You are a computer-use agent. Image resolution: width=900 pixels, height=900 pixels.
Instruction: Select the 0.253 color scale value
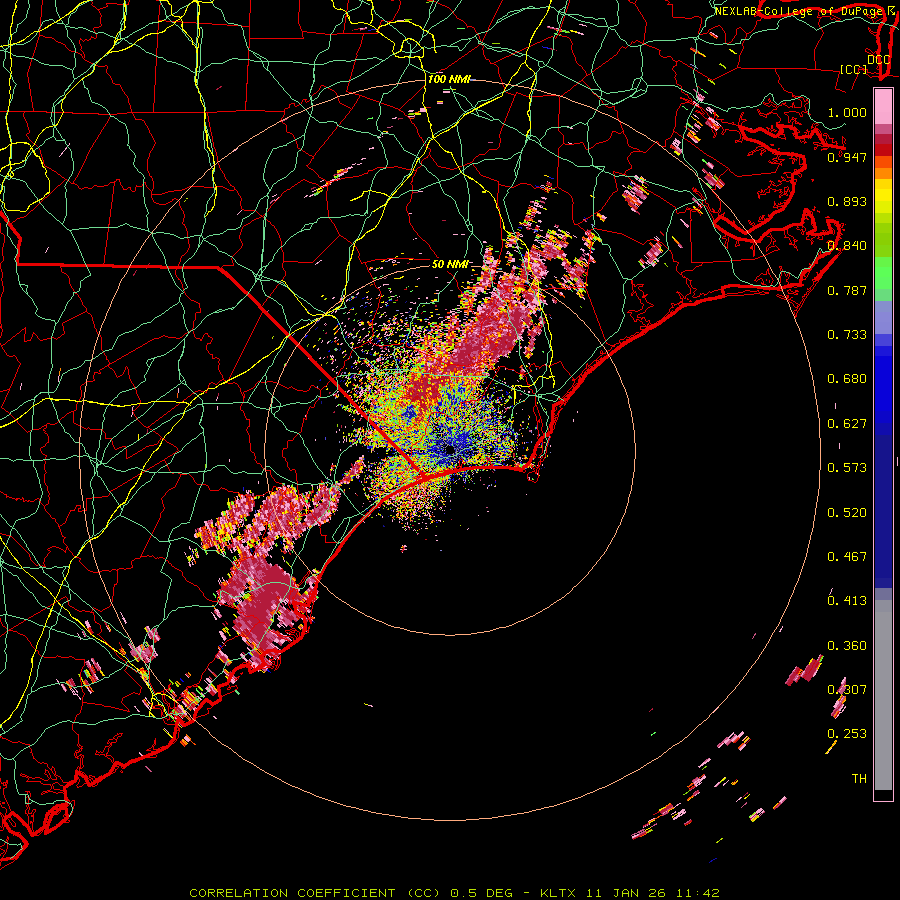tap(847, 734)
